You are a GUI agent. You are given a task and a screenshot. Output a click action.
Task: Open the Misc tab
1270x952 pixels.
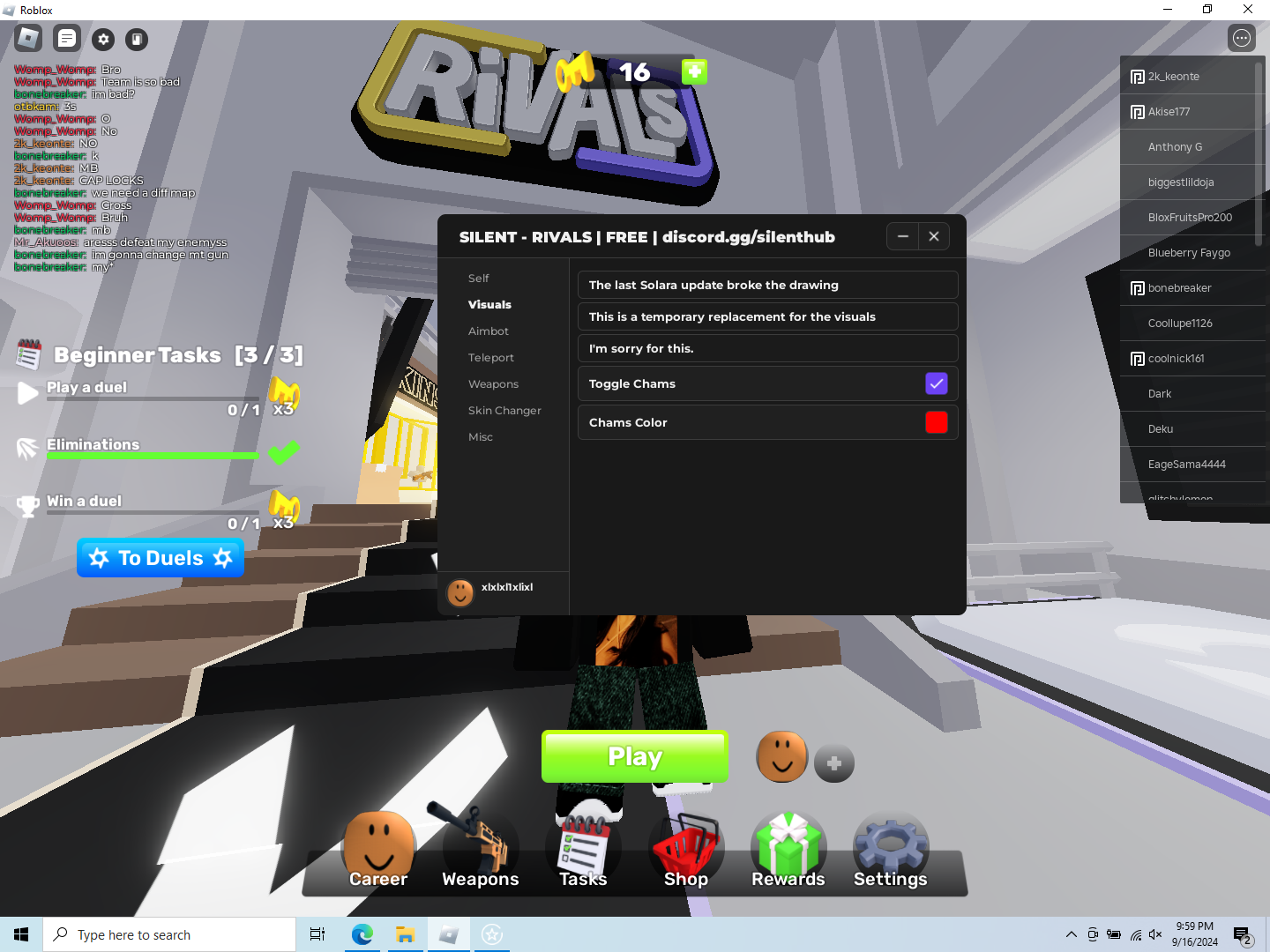(x=481, y=437)
